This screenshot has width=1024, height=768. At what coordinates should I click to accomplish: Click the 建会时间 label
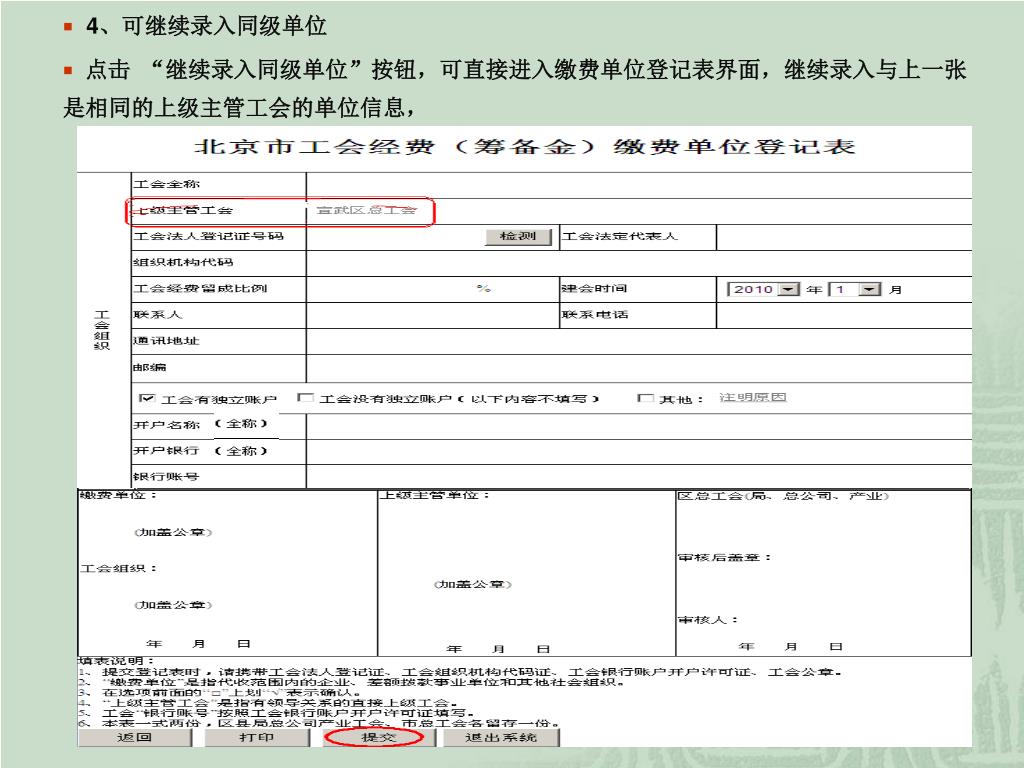594,288
